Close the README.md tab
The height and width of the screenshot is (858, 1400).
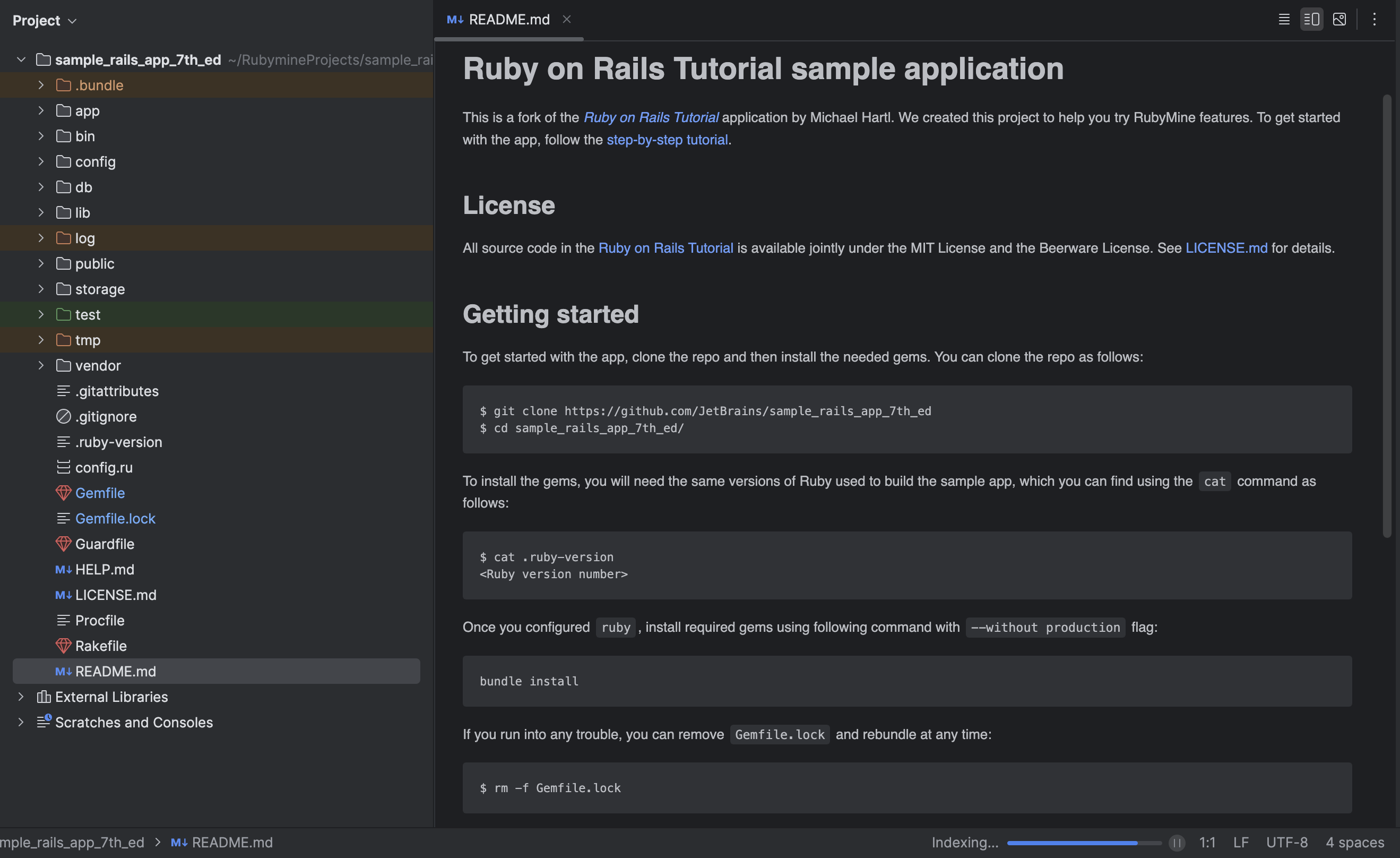pos(566,19)
